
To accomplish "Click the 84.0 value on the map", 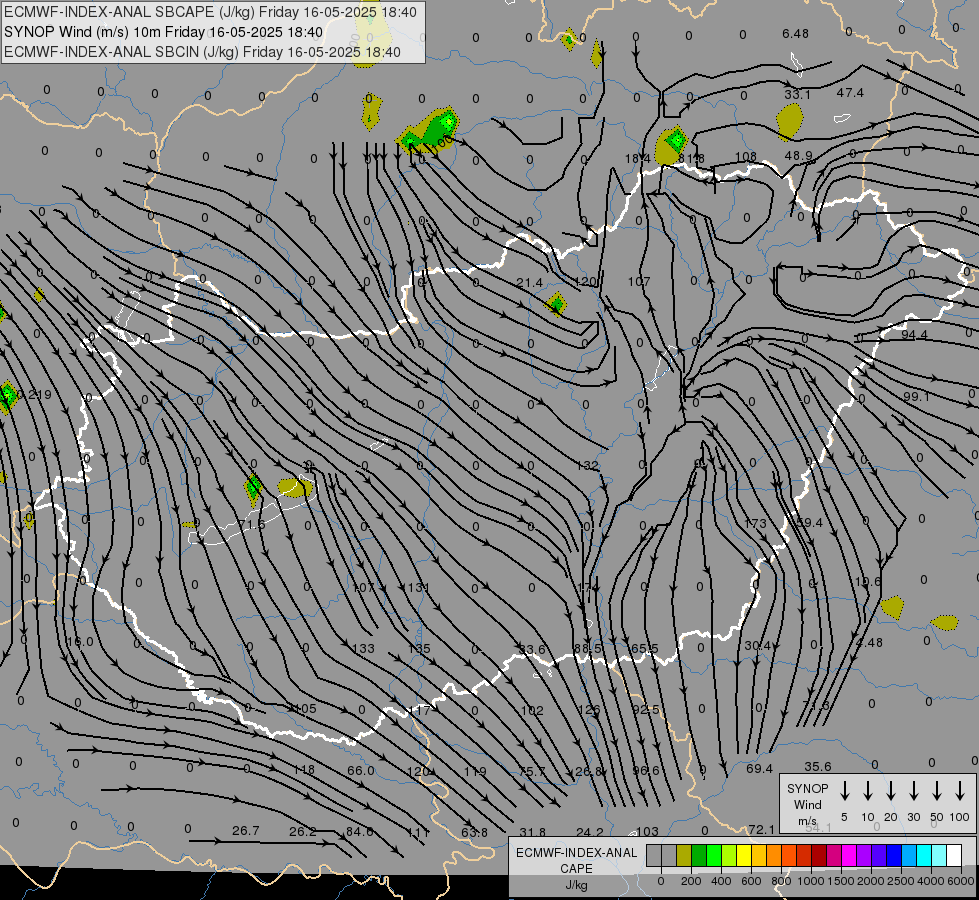I will coord(359,832).
